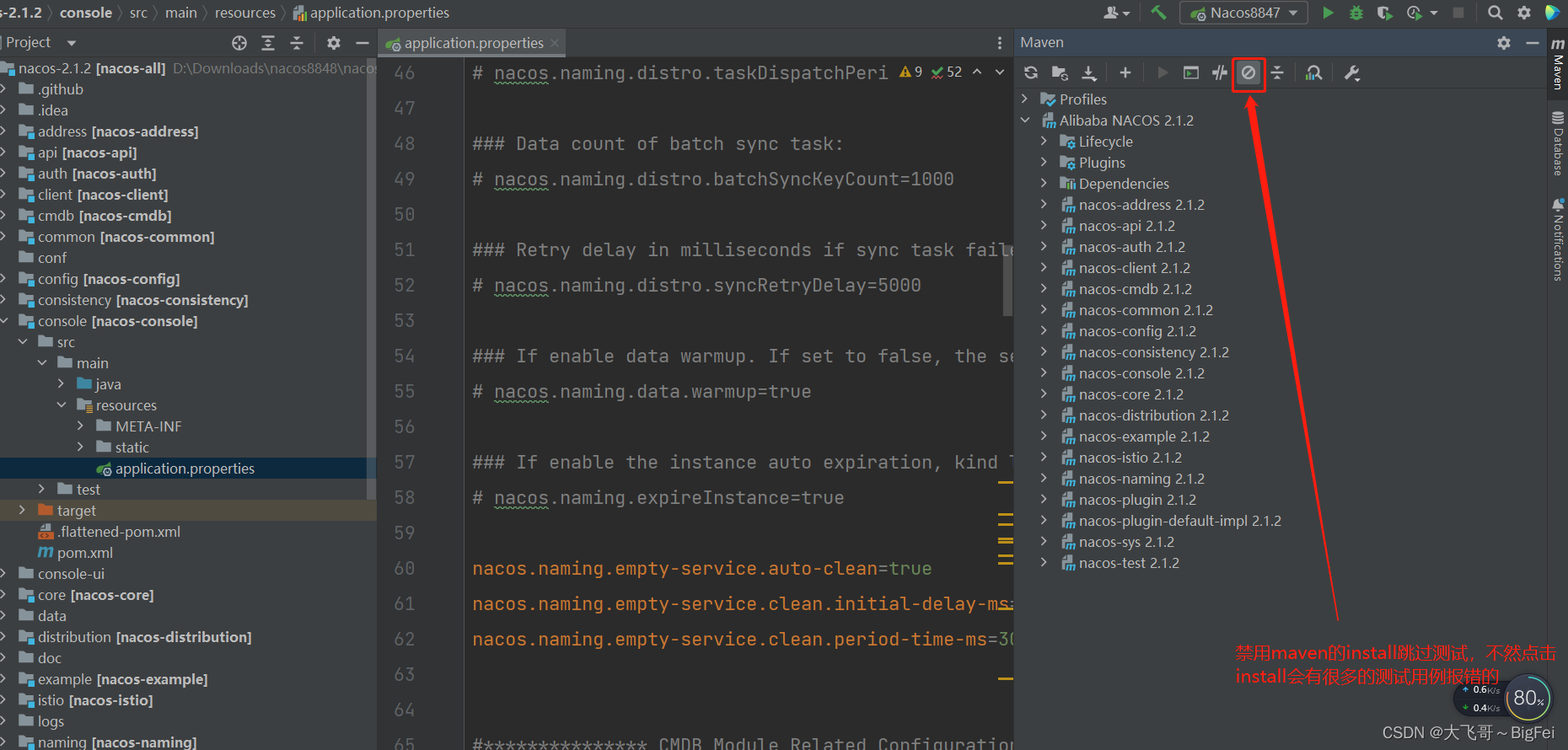The width and height of the screenshot is (1568, 750).
Task: Select Opened File locate icon in Project panel
Action: point(239,43)
